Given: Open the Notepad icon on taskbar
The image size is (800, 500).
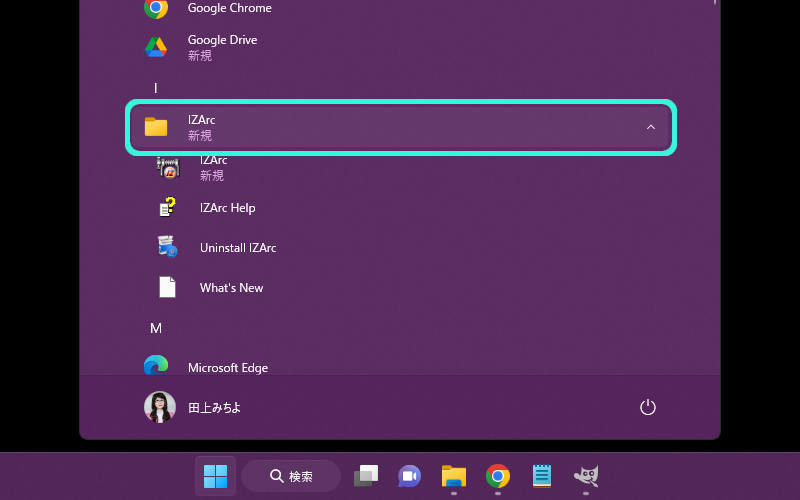Looking at the screenshot, I should click(x=541, y=476).
